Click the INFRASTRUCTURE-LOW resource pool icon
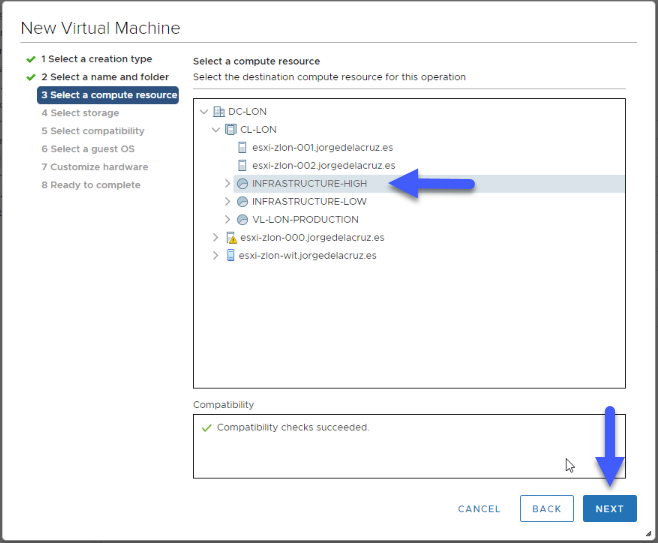Image resolution: width=658 pixels, height=543 pixels. [243, 201]
